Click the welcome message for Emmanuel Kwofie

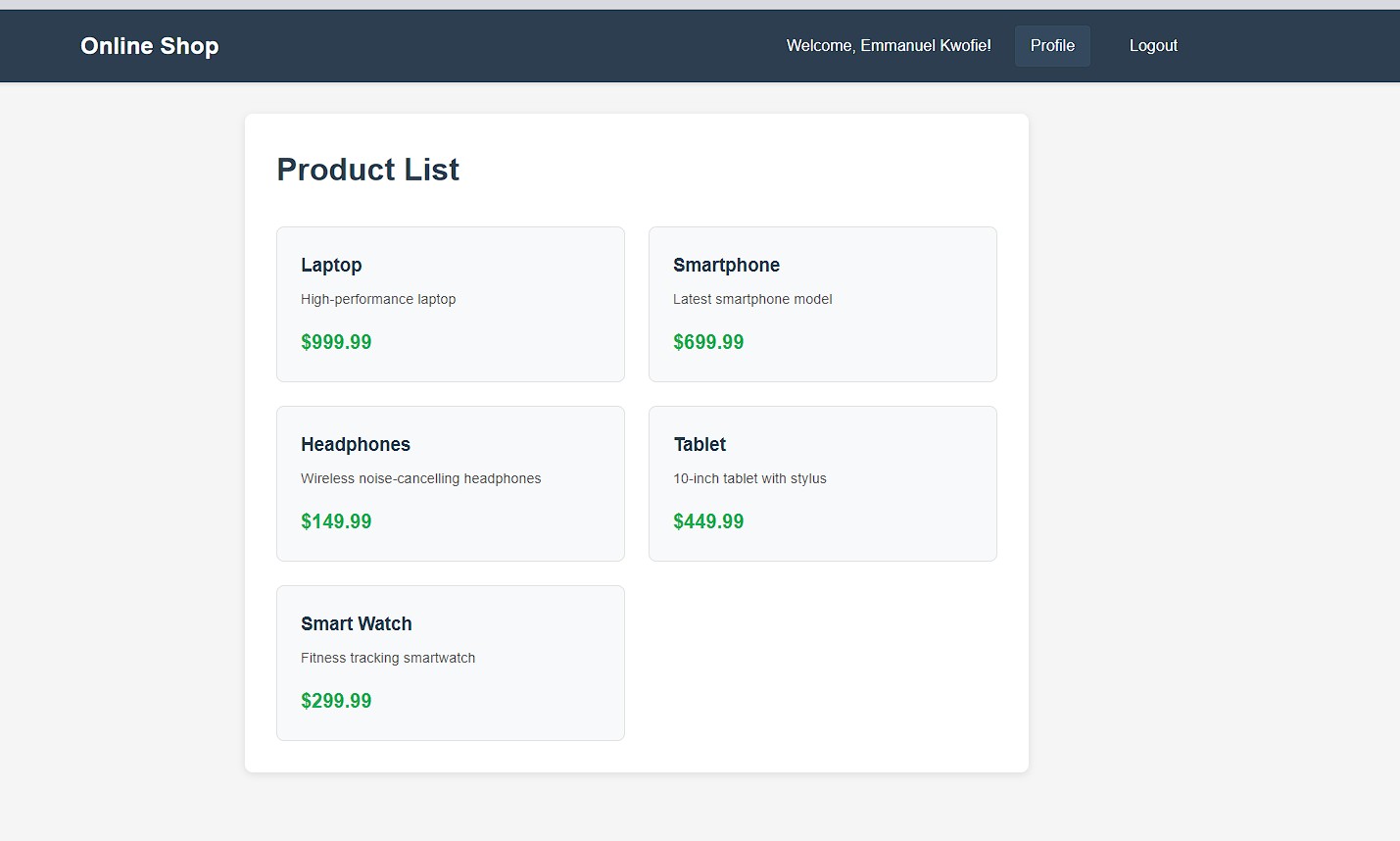click(x=888, y=45)
